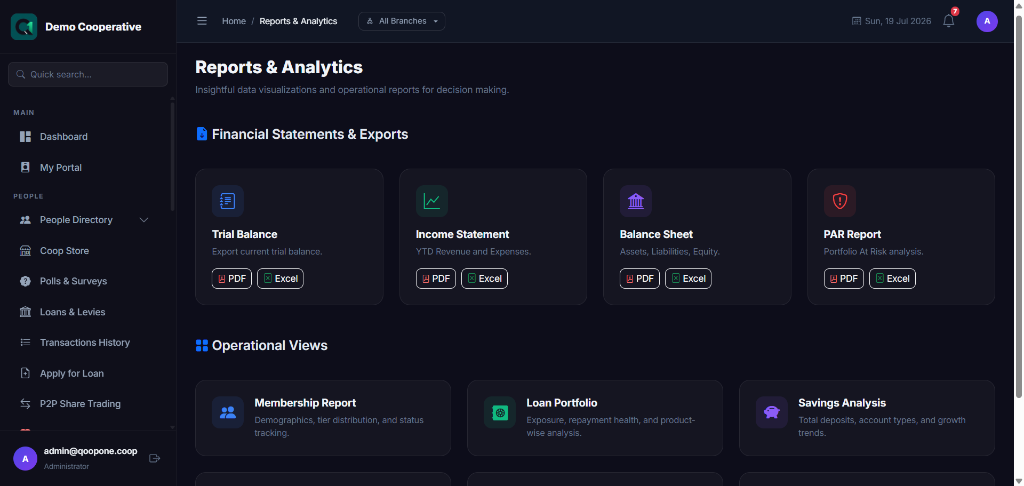
Task: Go to Home breadcrumb link
Action: pos(234,21)
